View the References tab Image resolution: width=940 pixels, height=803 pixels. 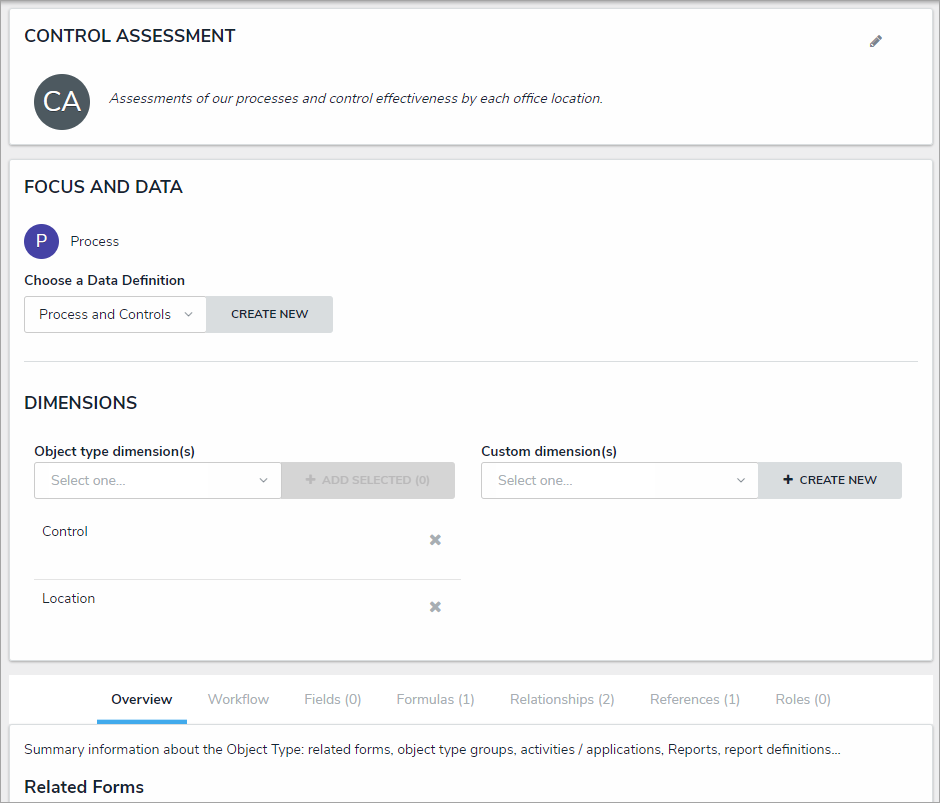pos(695,699)
